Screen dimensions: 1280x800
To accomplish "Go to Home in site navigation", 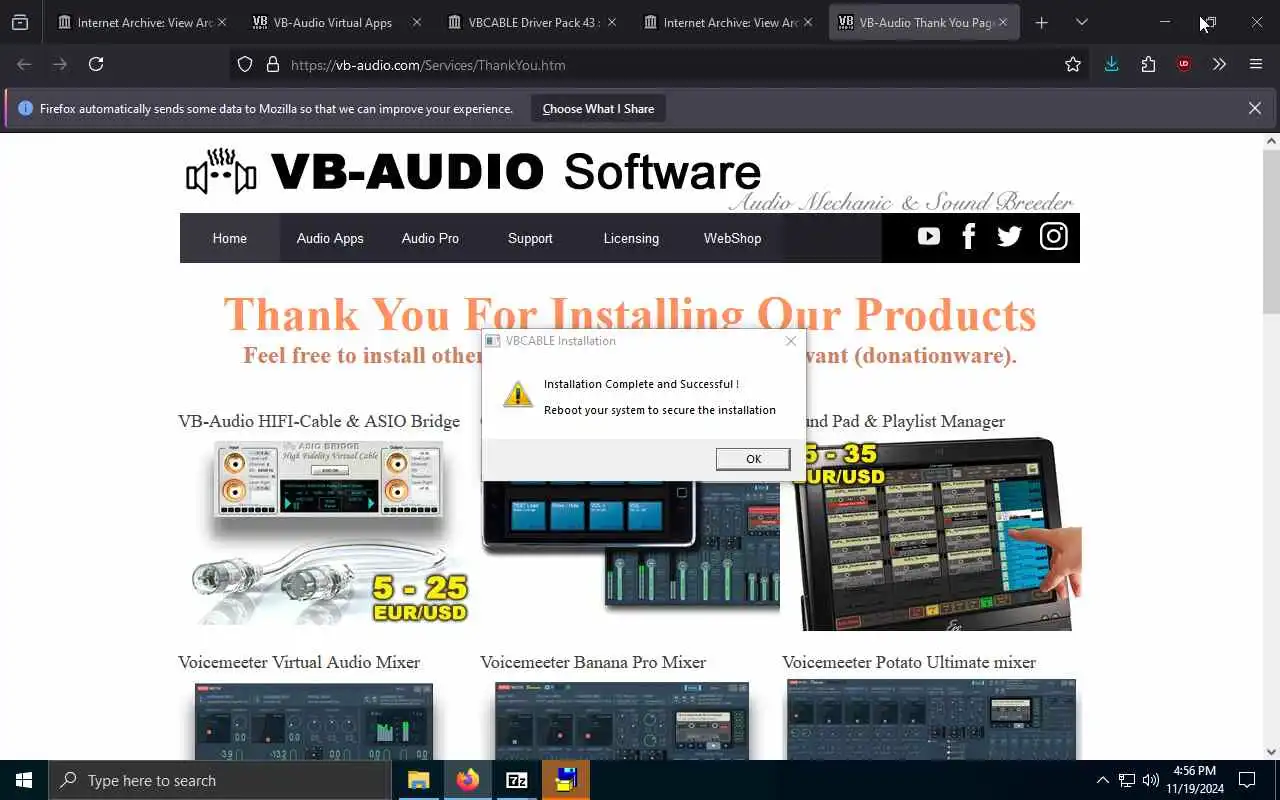I will pos(229,238).
